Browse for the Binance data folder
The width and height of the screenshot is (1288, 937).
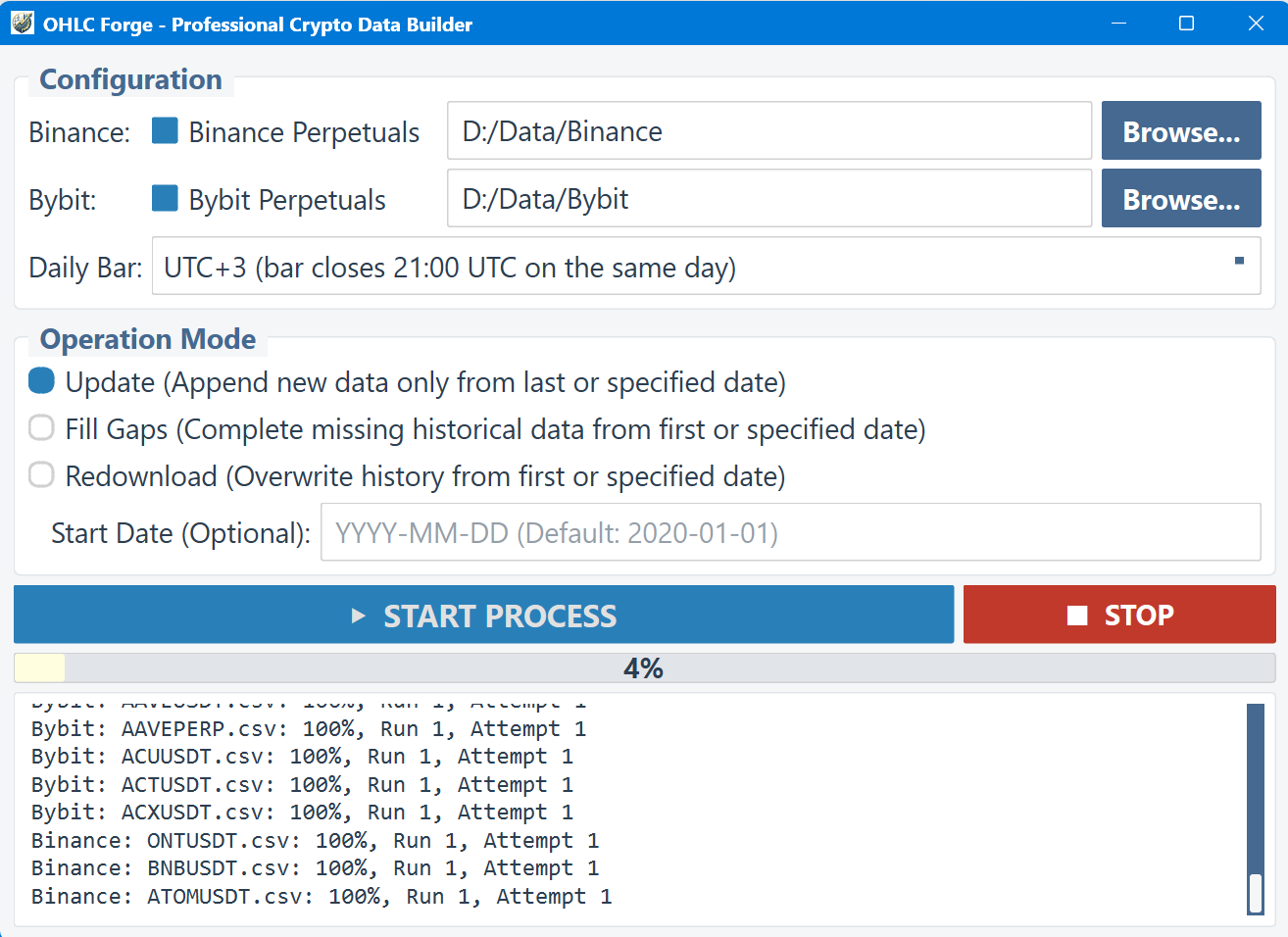coord(1180,131)
